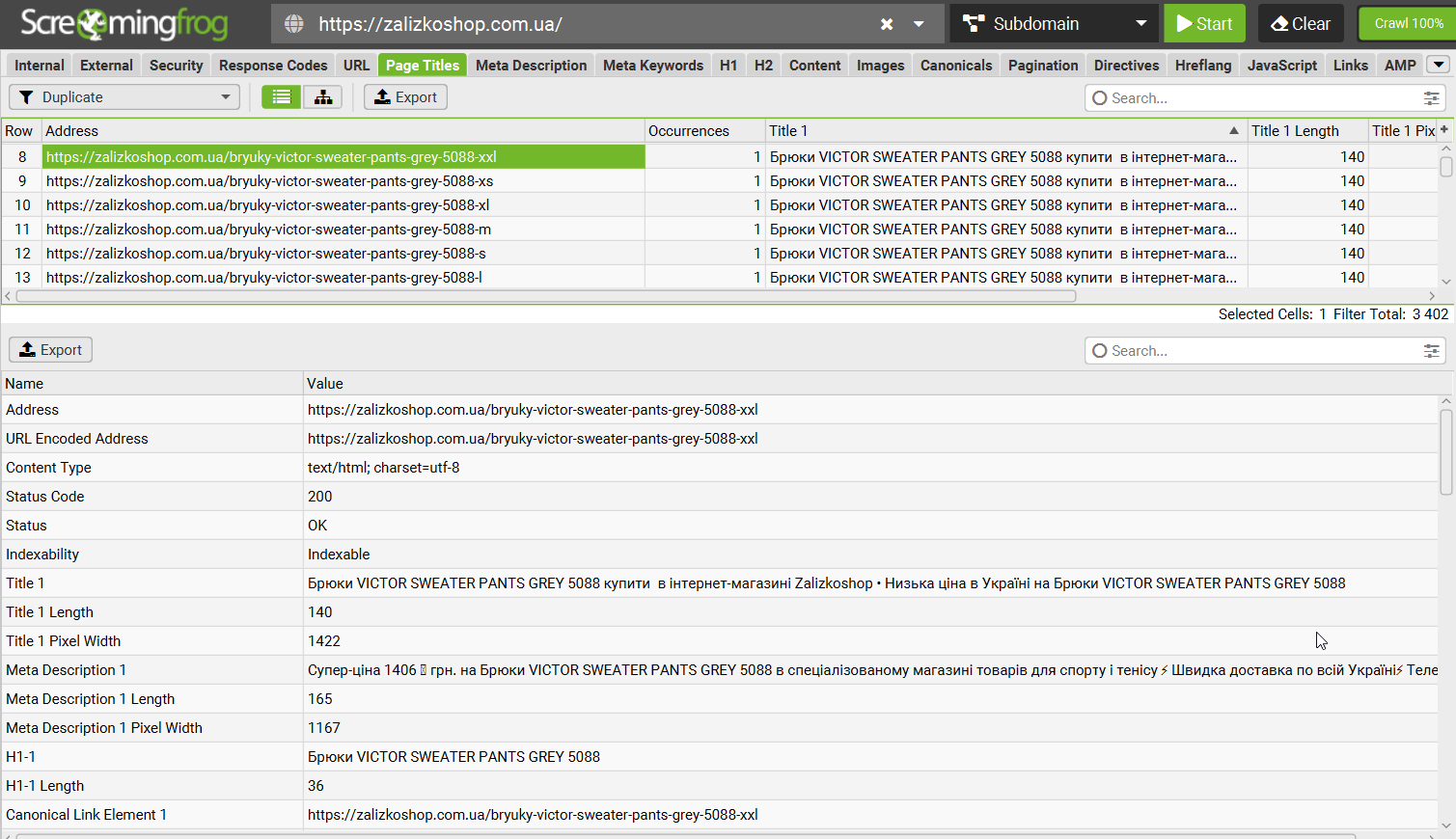Open upper search filter settings icon

pos(1432,98)
